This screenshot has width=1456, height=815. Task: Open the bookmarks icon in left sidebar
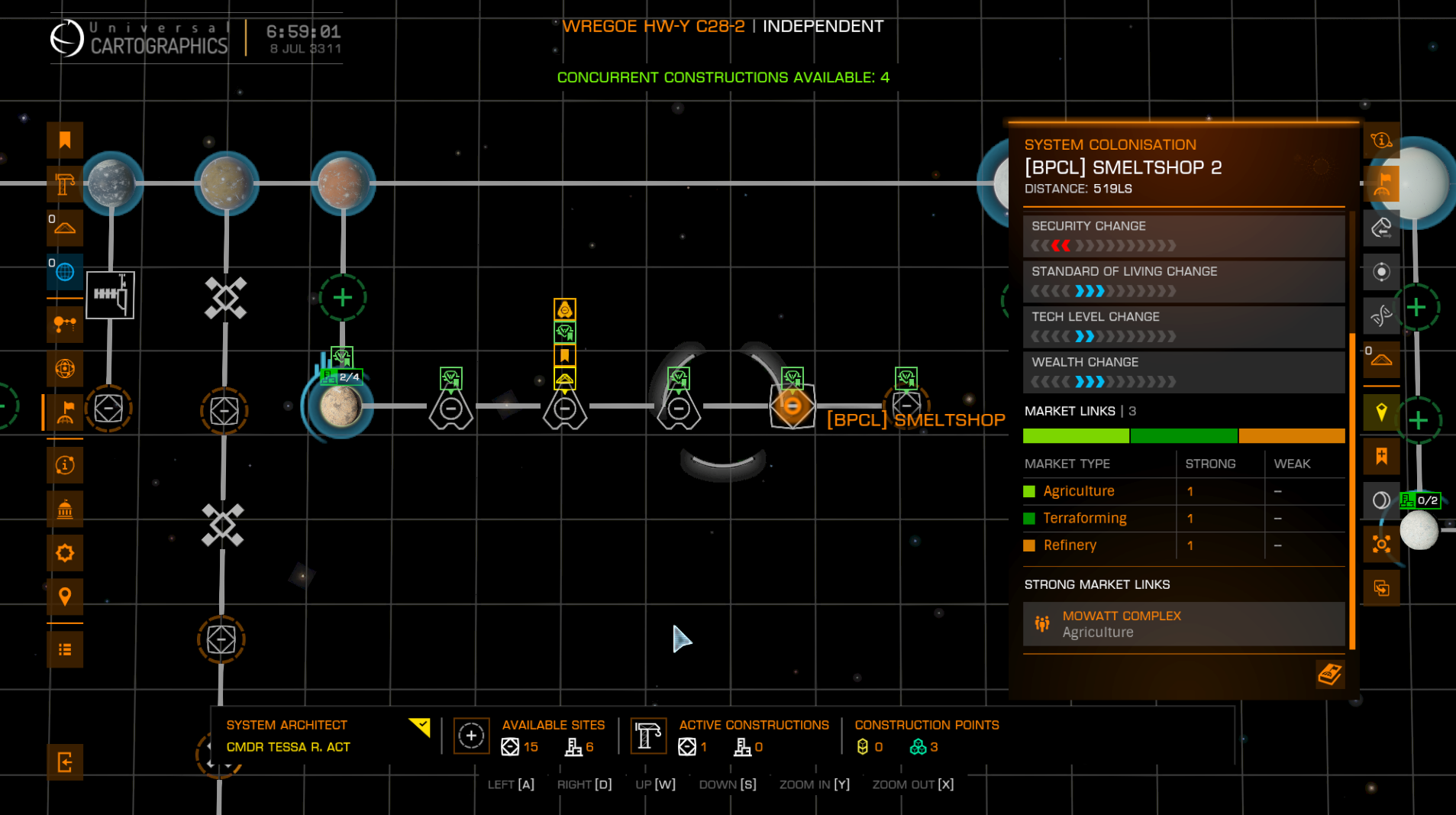point(65,141)
